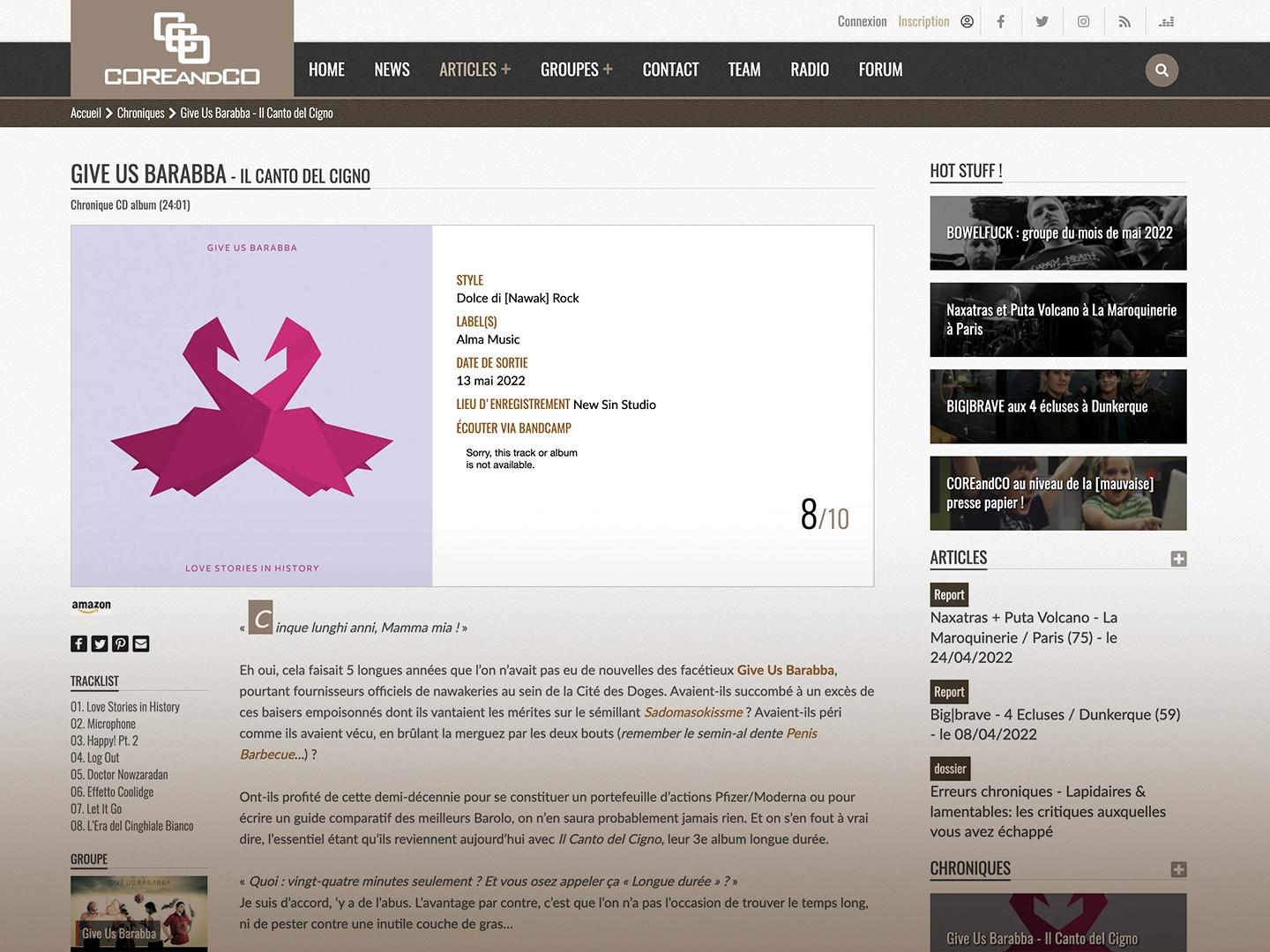Viewport: 1270px width, 952px height.
Task: Click ÉCOUTER VIA BANDCAMP label
Action: click(513, 428)
